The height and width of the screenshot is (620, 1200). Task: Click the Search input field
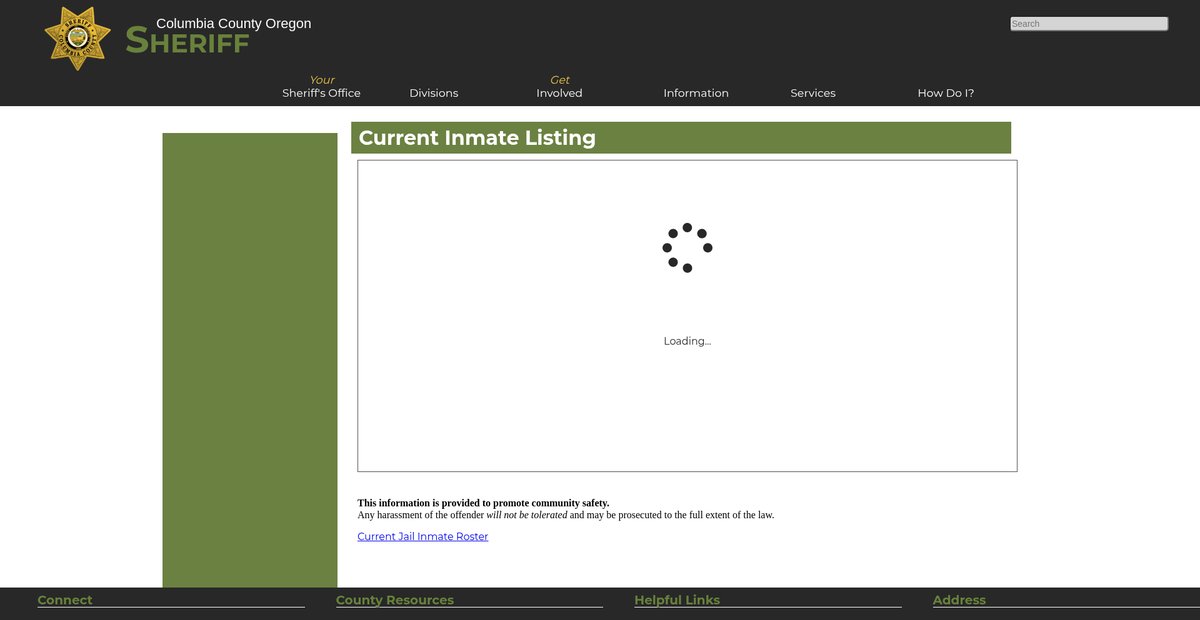point(1088,24)
